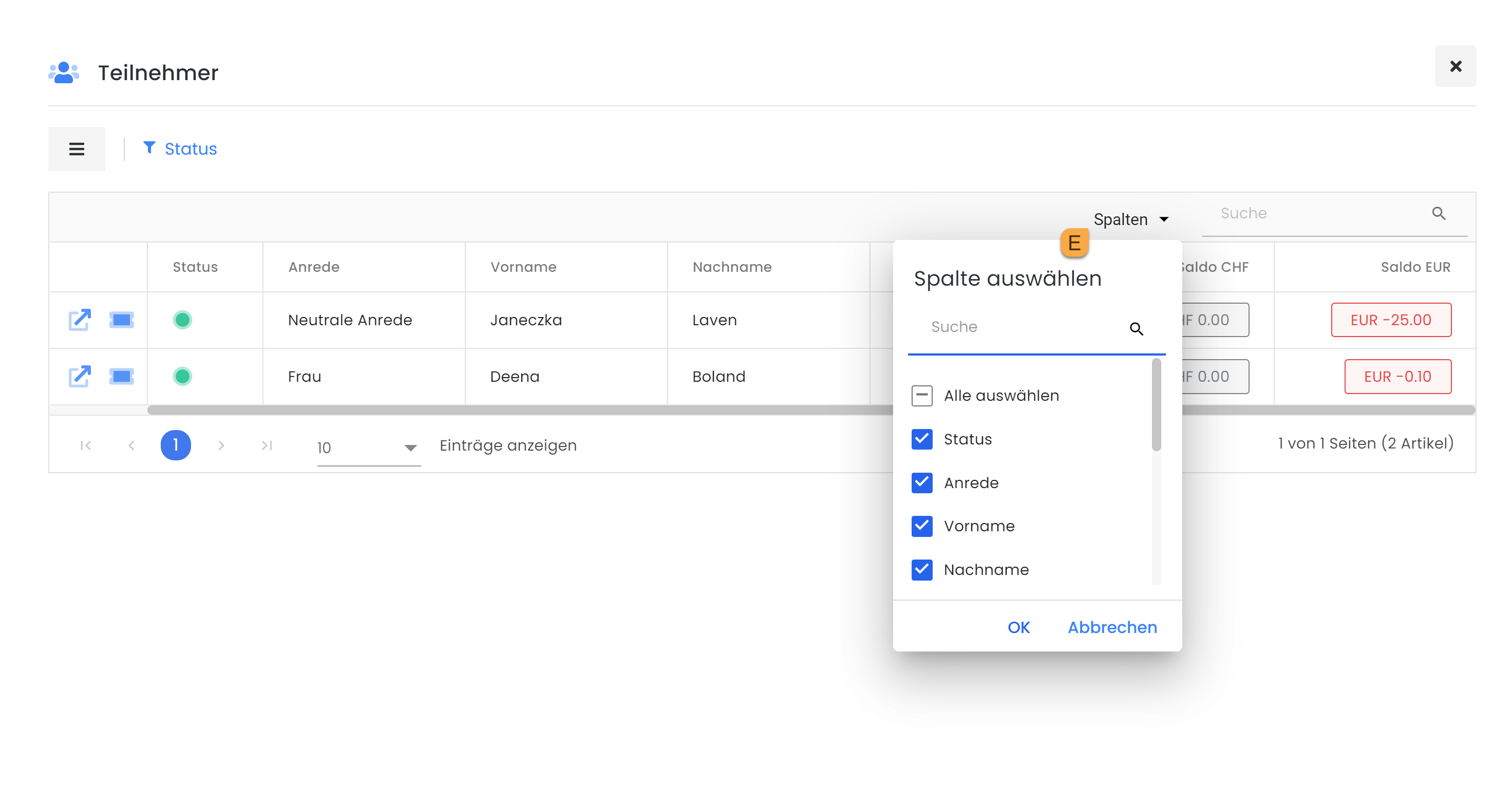Click search magnifier in column picker
The height and width of the screenshot is (800, 1512).
click(x=1136, y=328)
